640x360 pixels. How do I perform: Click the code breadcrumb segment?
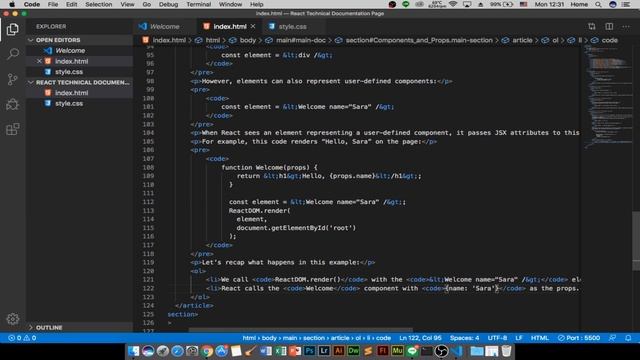pos(605,40)
